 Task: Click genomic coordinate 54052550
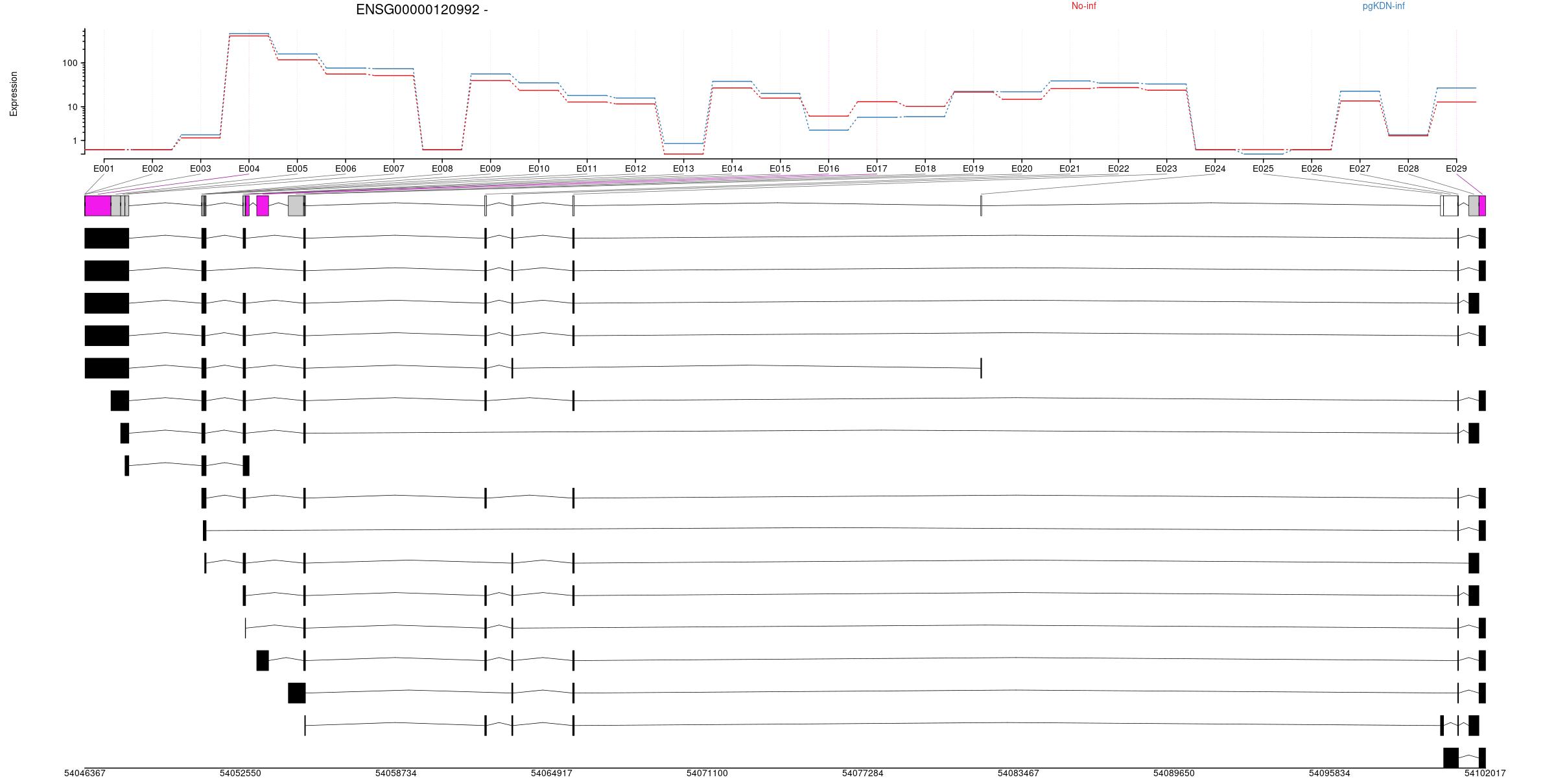[x=241, y=774]
